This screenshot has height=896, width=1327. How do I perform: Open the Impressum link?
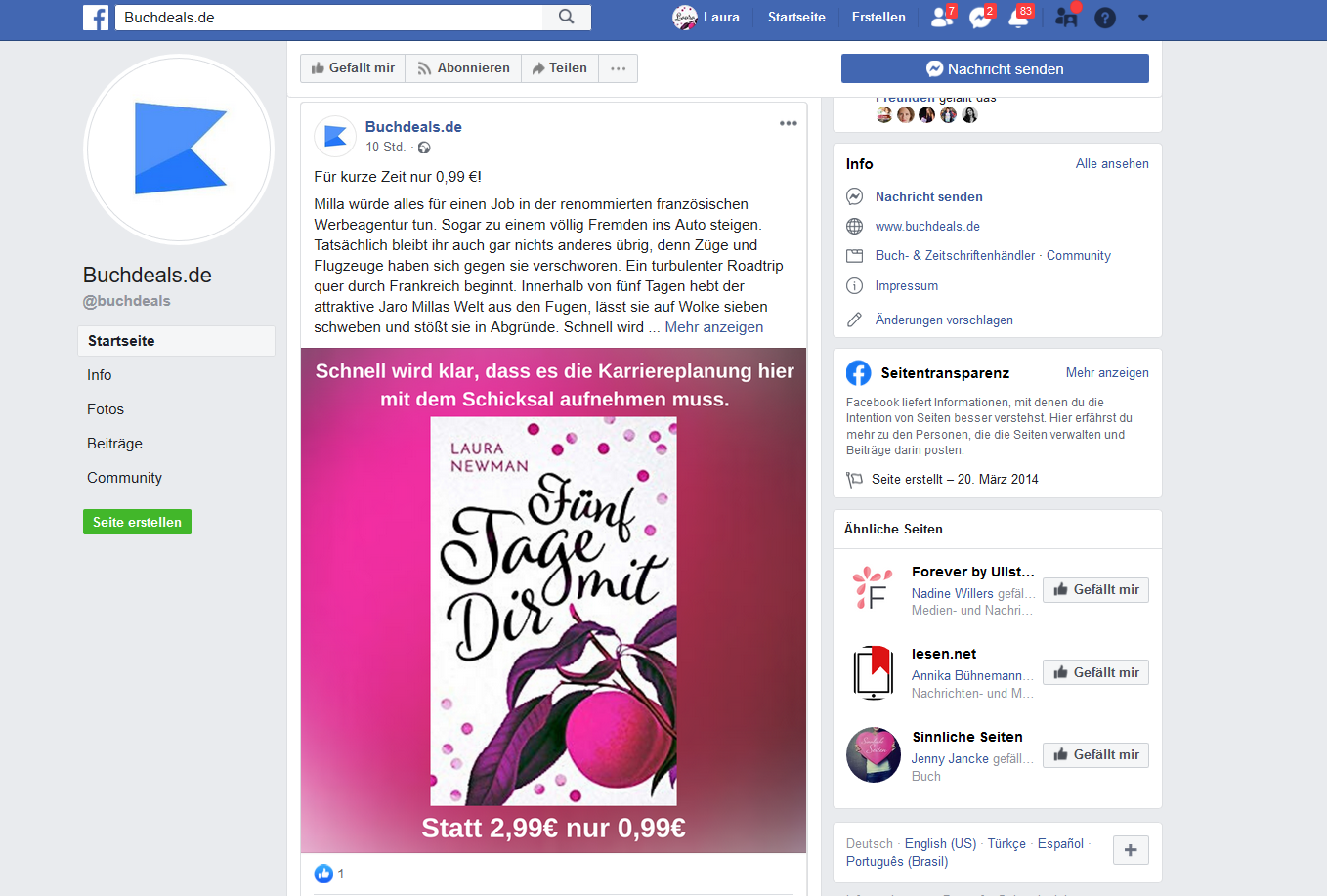[906, 286]
